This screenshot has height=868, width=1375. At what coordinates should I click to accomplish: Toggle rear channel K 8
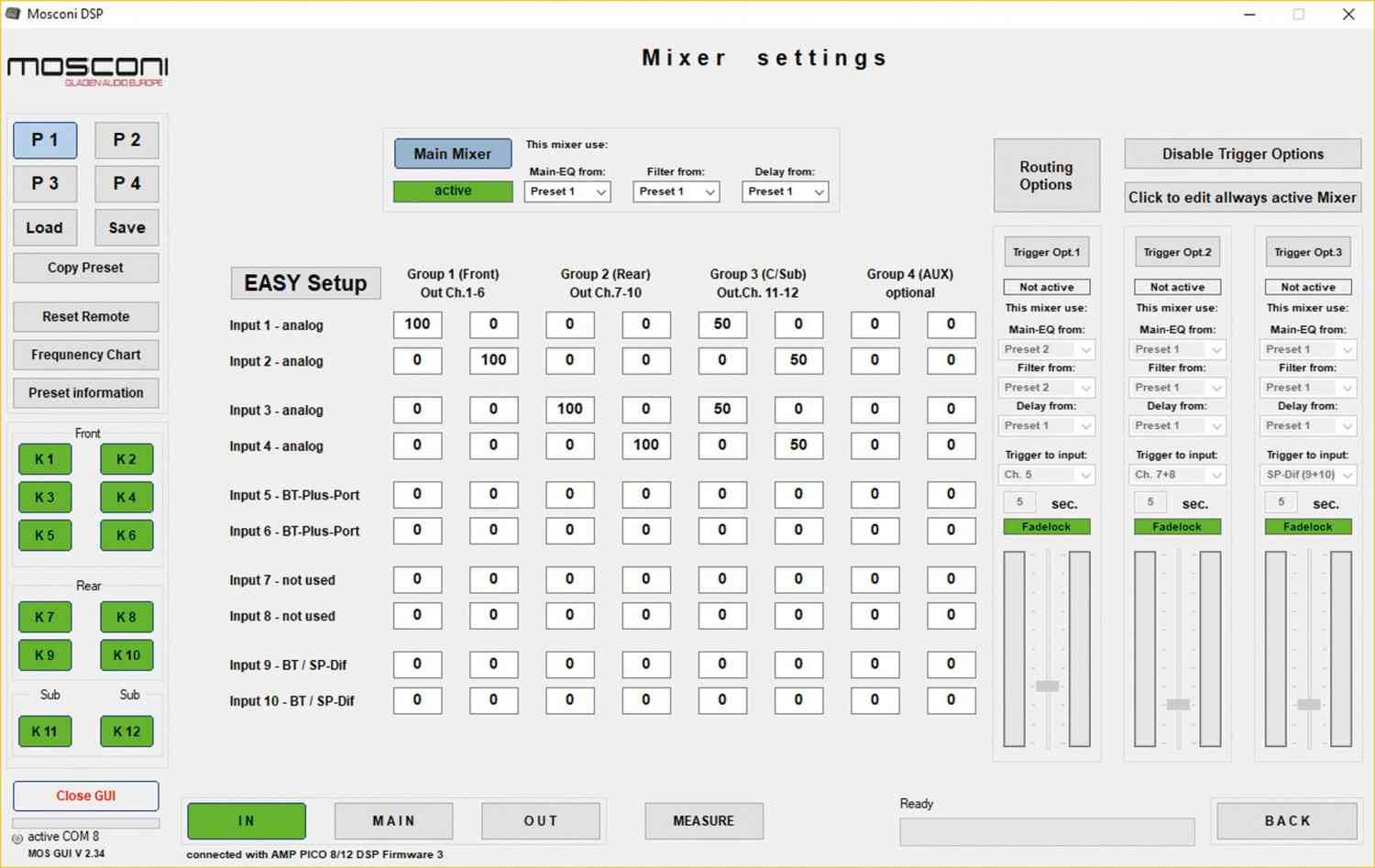tap(126, 617)
